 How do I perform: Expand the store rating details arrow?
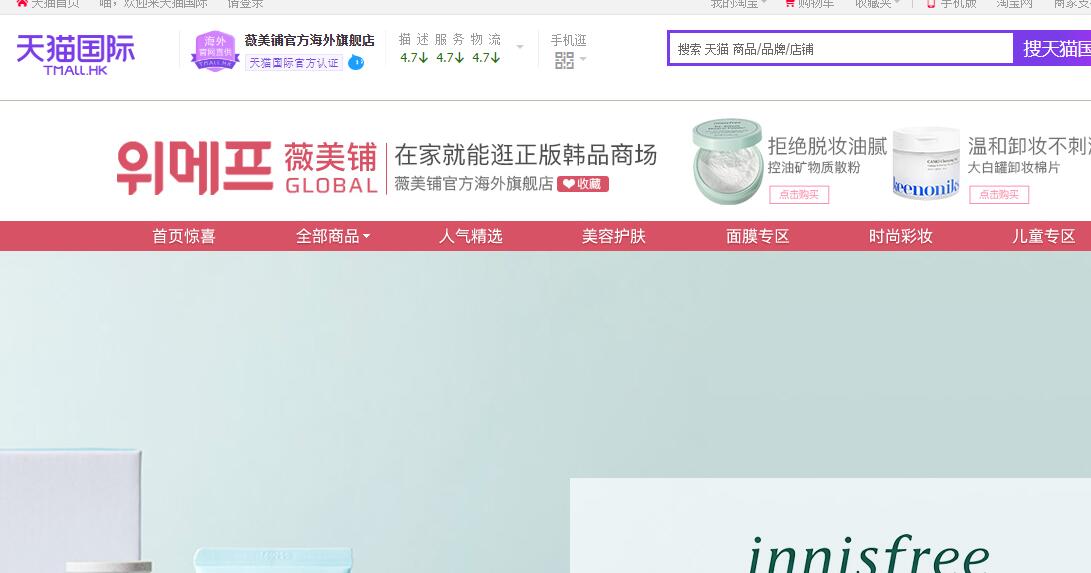click(520, 47)
